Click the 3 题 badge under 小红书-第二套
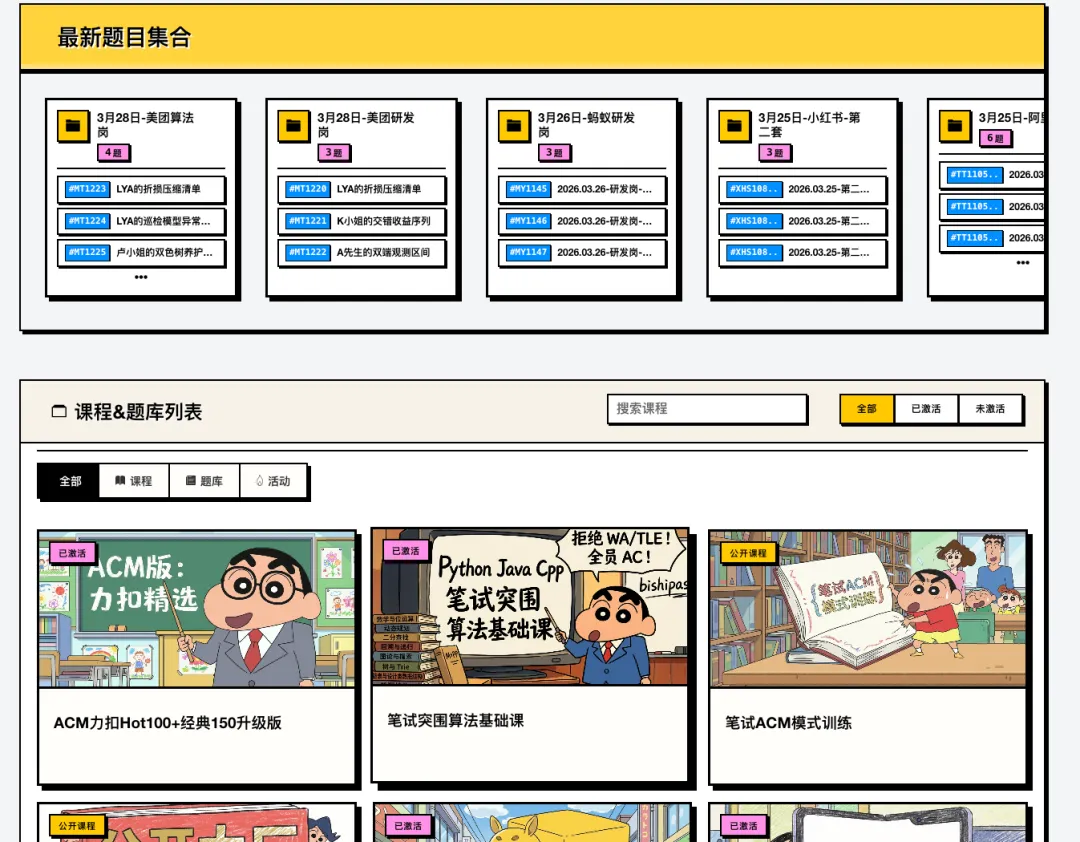1080x842 pixels. pyautogui.click(x=775, y=153)
